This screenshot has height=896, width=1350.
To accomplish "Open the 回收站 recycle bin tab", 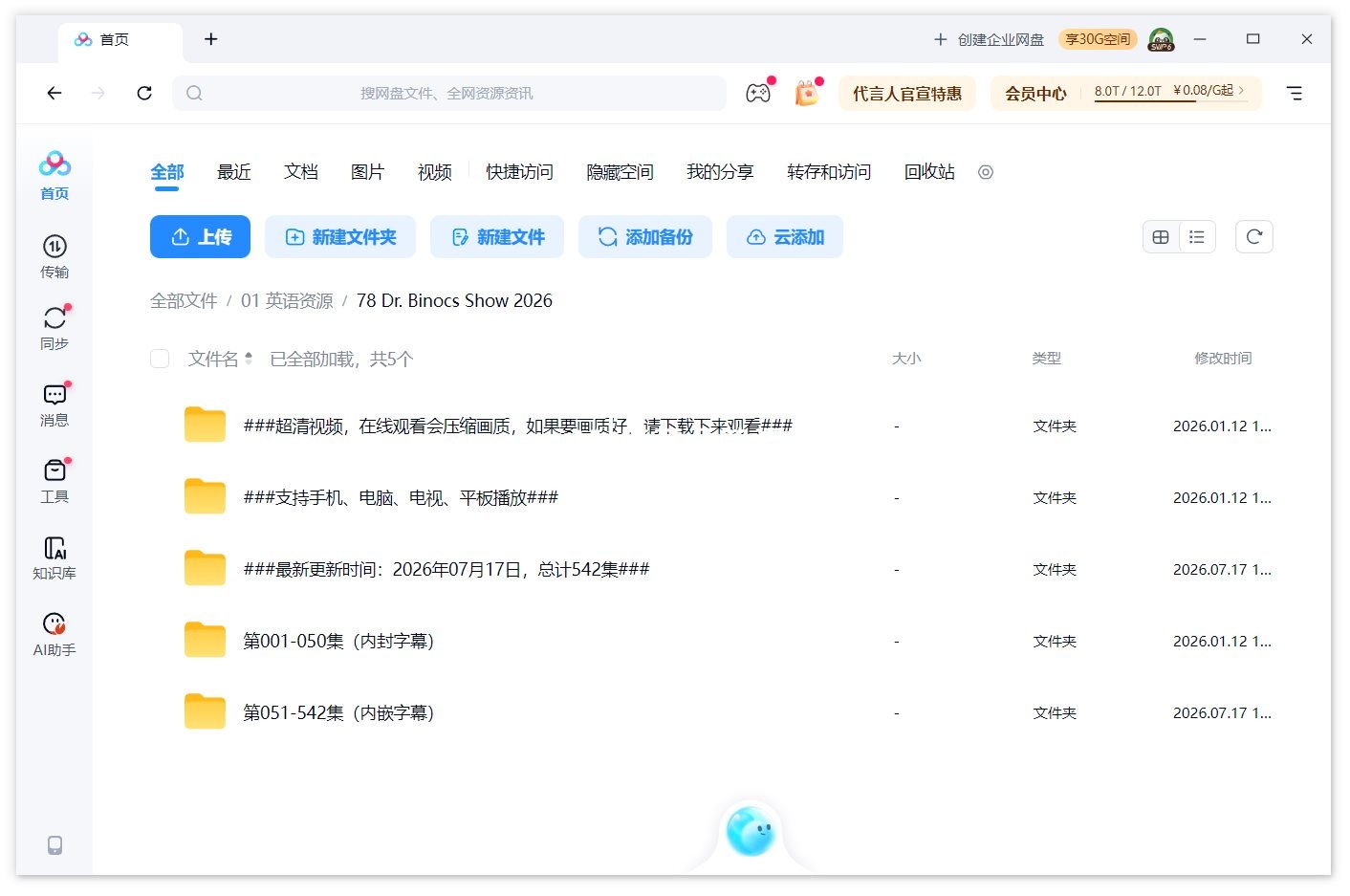I will pos(929,172).
